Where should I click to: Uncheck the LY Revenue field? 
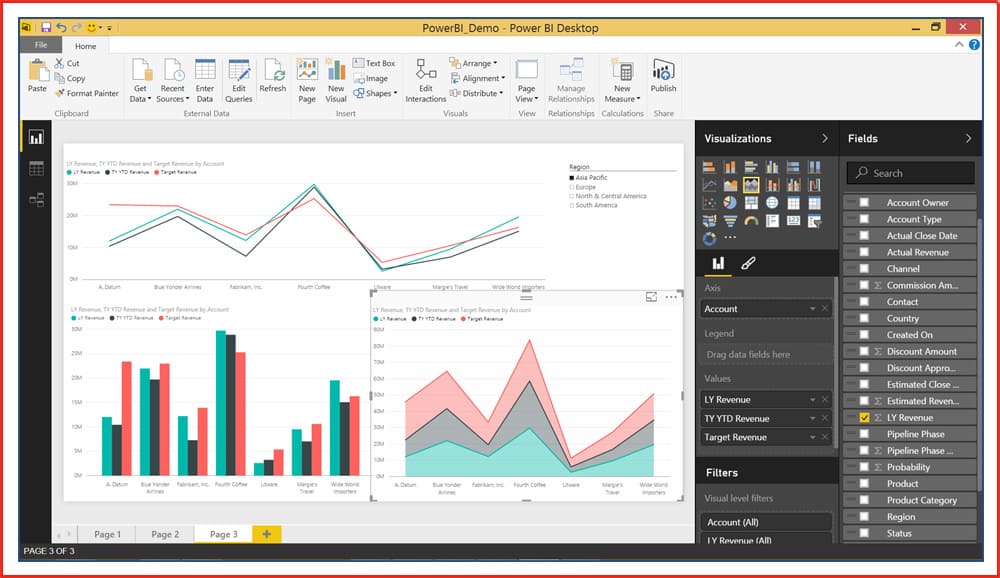864,418
